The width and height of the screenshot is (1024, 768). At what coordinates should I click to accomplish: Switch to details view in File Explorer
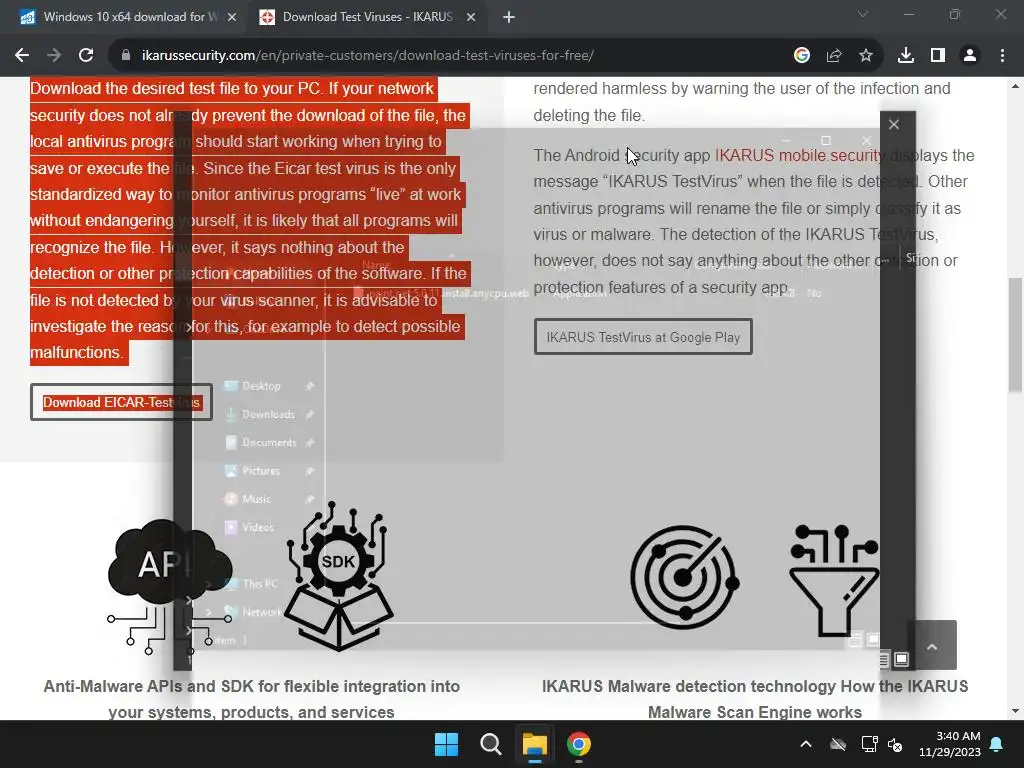point(884,659)
